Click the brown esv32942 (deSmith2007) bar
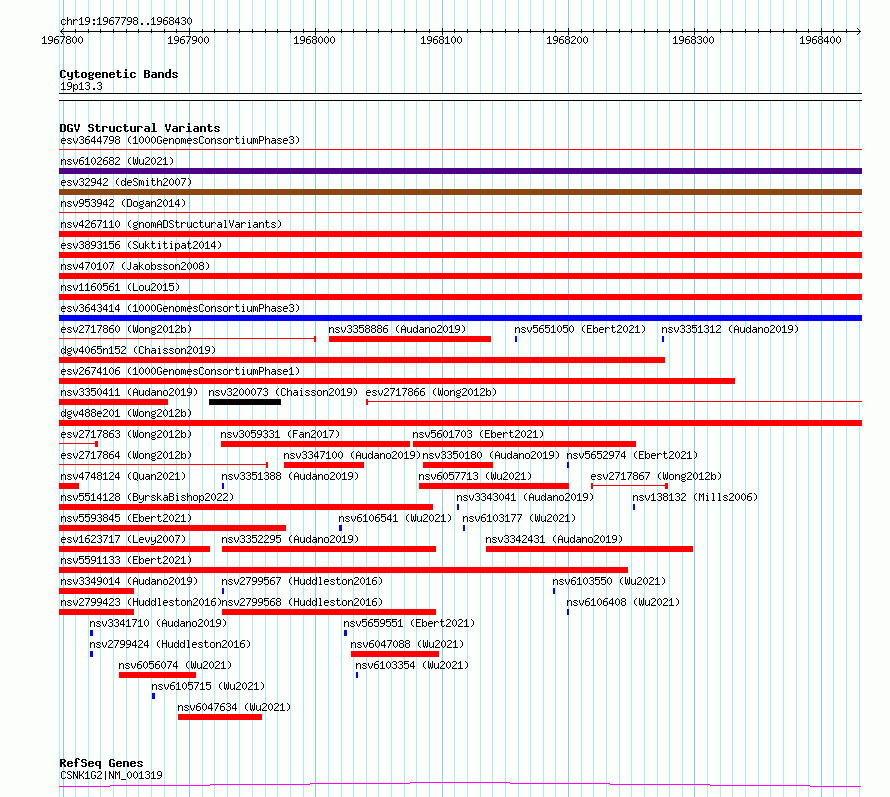The width and height of the screenshot is (890, 797). 460,192
